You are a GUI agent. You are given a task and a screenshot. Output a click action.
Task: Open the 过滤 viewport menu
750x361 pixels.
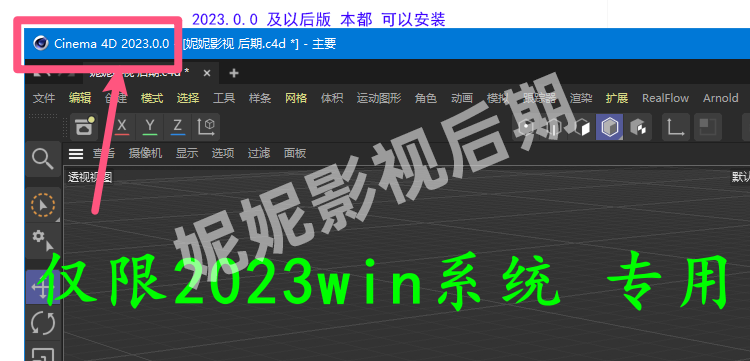click(x=259, y=153)
